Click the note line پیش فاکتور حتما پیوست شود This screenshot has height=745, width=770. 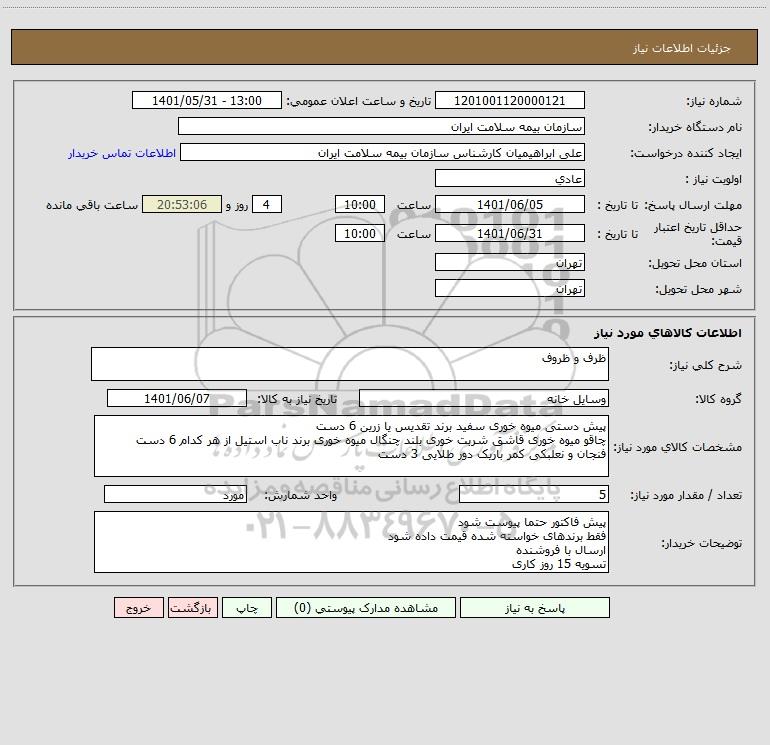532,522
